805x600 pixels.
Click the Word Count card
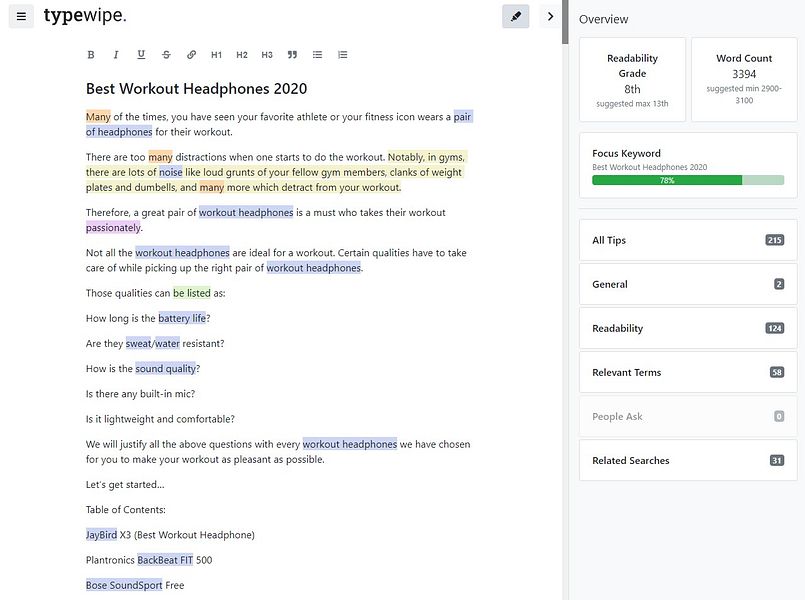pos(744,80)
